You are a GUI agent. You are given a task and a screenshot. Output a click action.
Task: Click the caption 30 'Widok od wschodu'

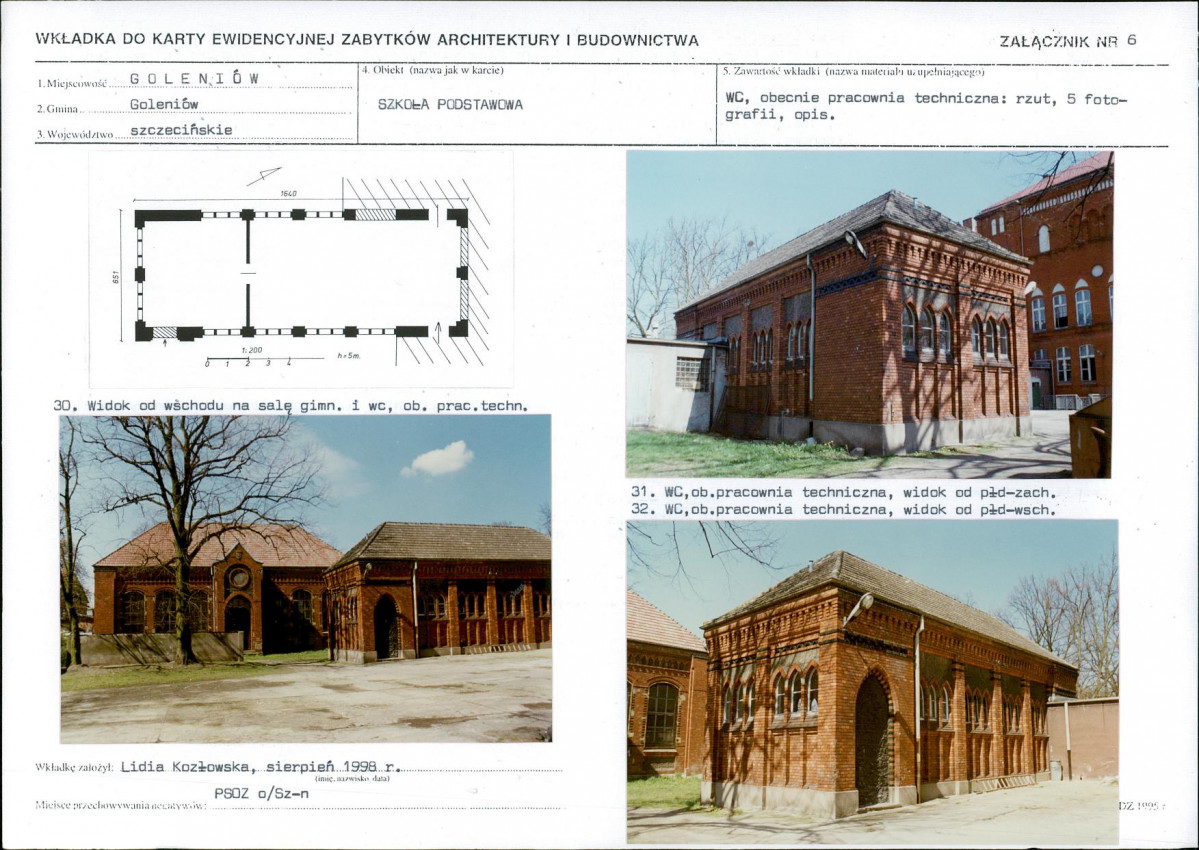click(291, 406)
